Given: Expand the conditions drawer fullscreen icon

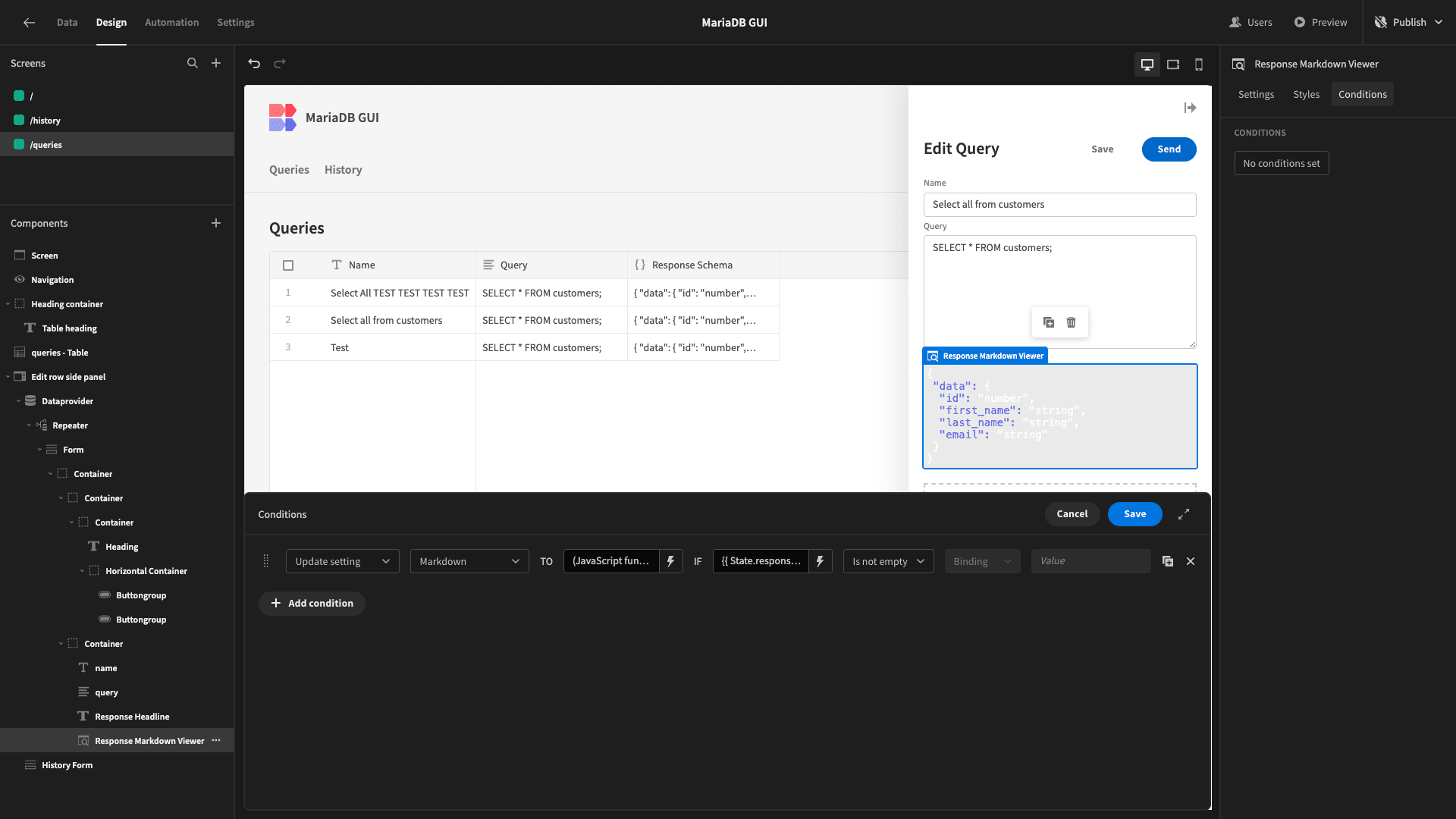Looking at the screenshot, I should click(x=1184, y=514).
